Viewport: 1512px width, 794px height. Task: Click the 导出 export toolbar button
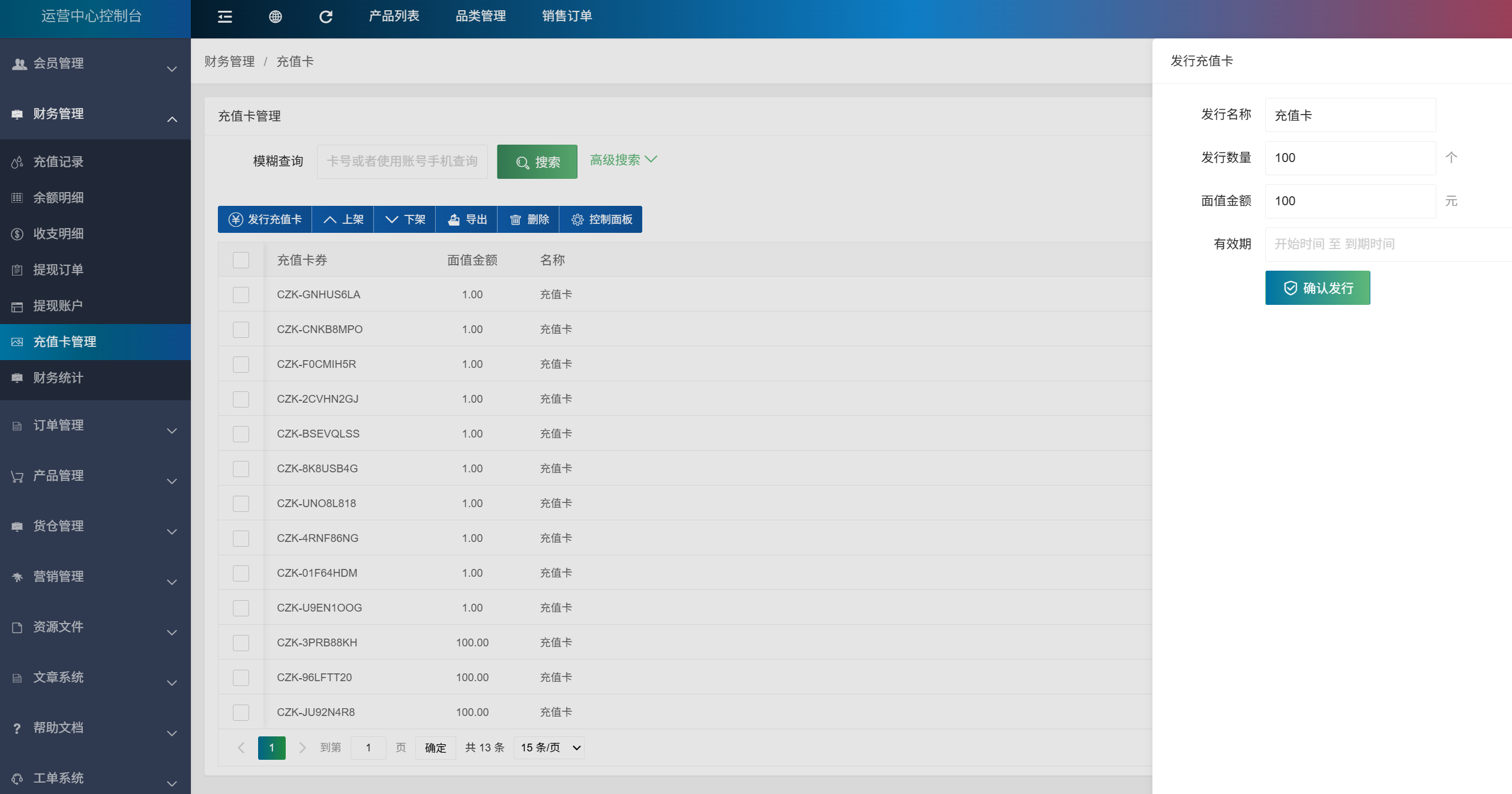point(467,220)
